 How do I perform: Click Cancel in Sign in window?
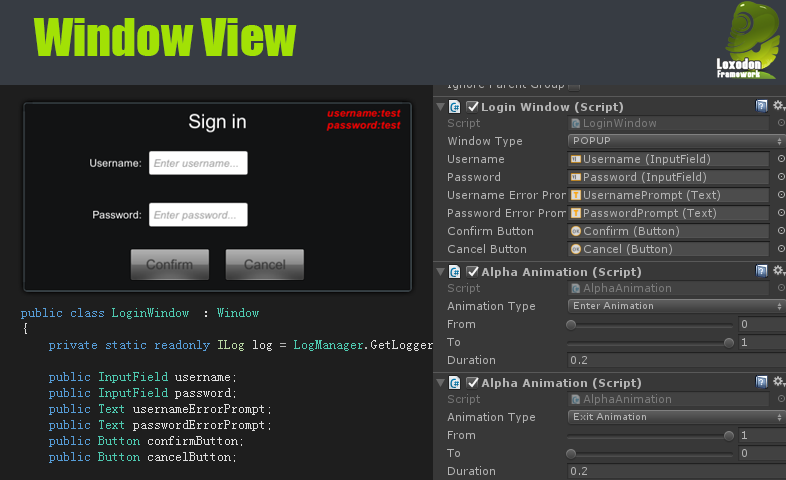(x=265, y=265)
